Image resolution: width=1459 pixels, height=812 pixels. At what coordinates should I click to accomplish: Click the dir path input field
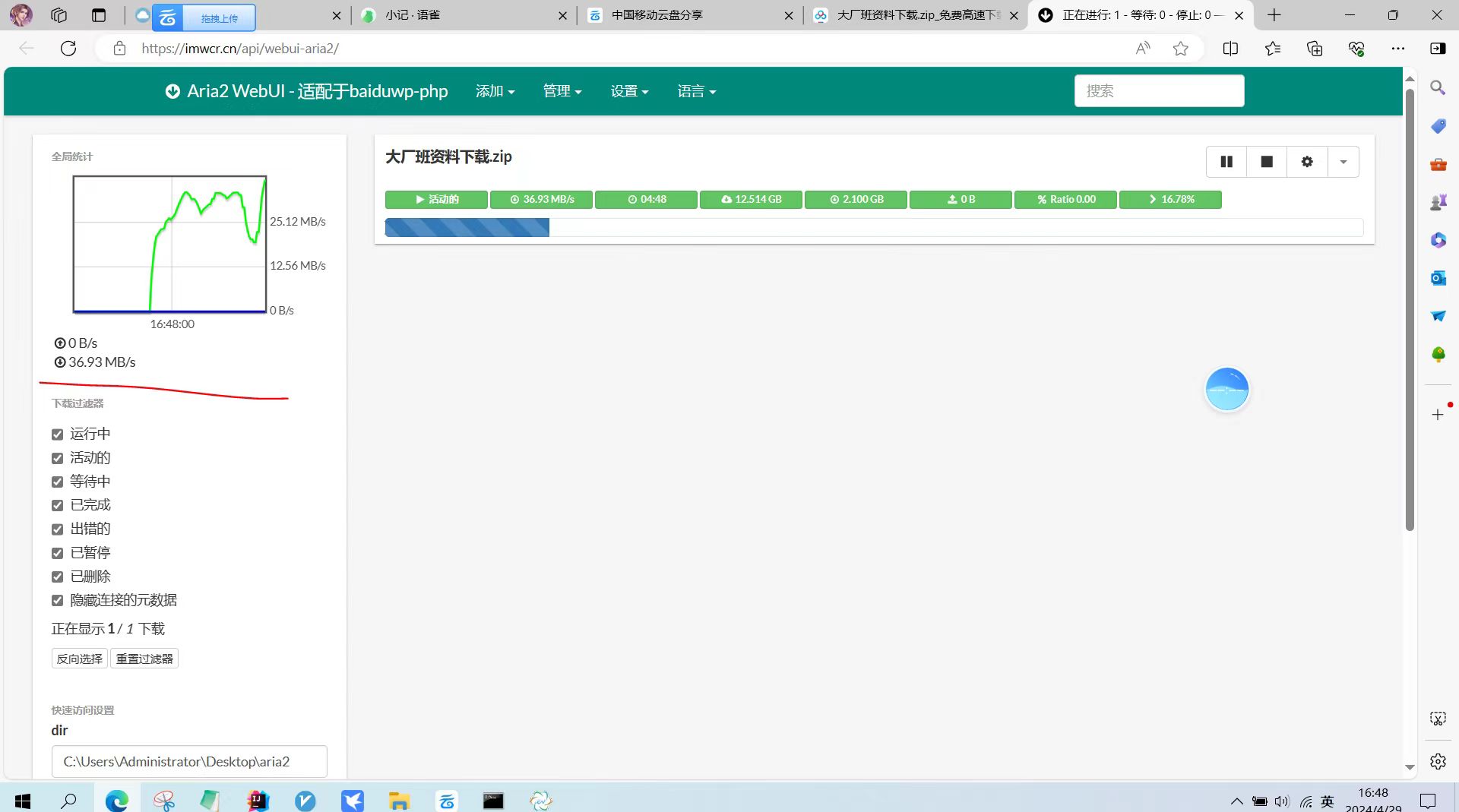point(189,761)
